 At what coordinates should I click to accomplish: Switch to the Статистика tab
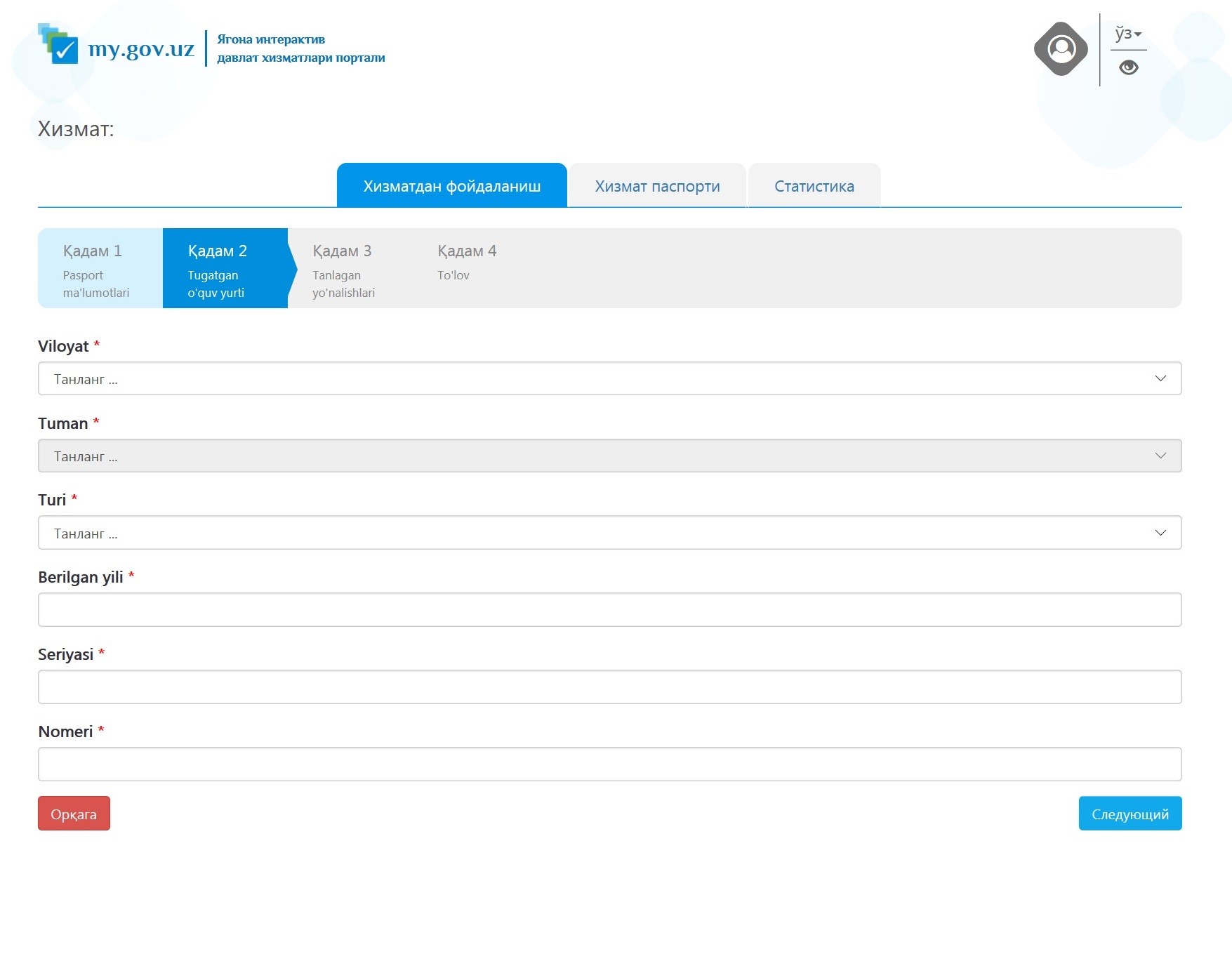click(814, 186)
